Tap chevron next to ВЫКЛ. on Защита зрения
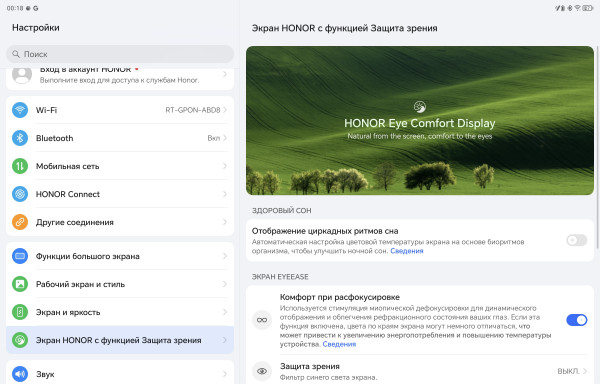The height and width of the screenshot is (384, 600). pos(585,371)
